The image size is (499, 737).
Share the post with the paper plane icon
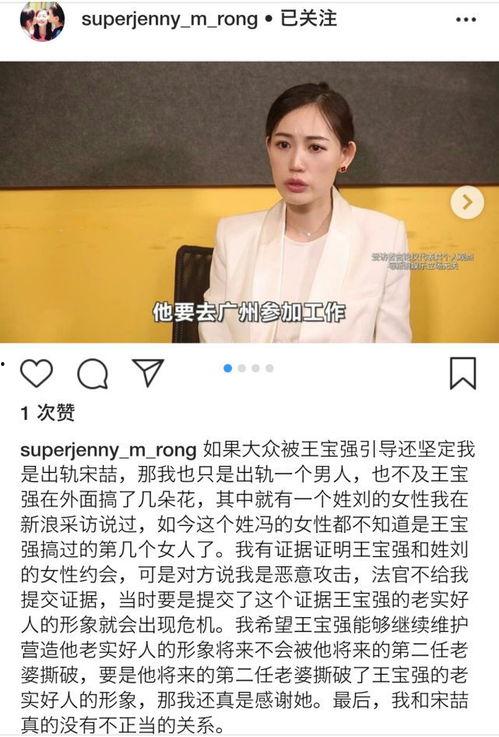pyautogui.click(x=148, y=373)
